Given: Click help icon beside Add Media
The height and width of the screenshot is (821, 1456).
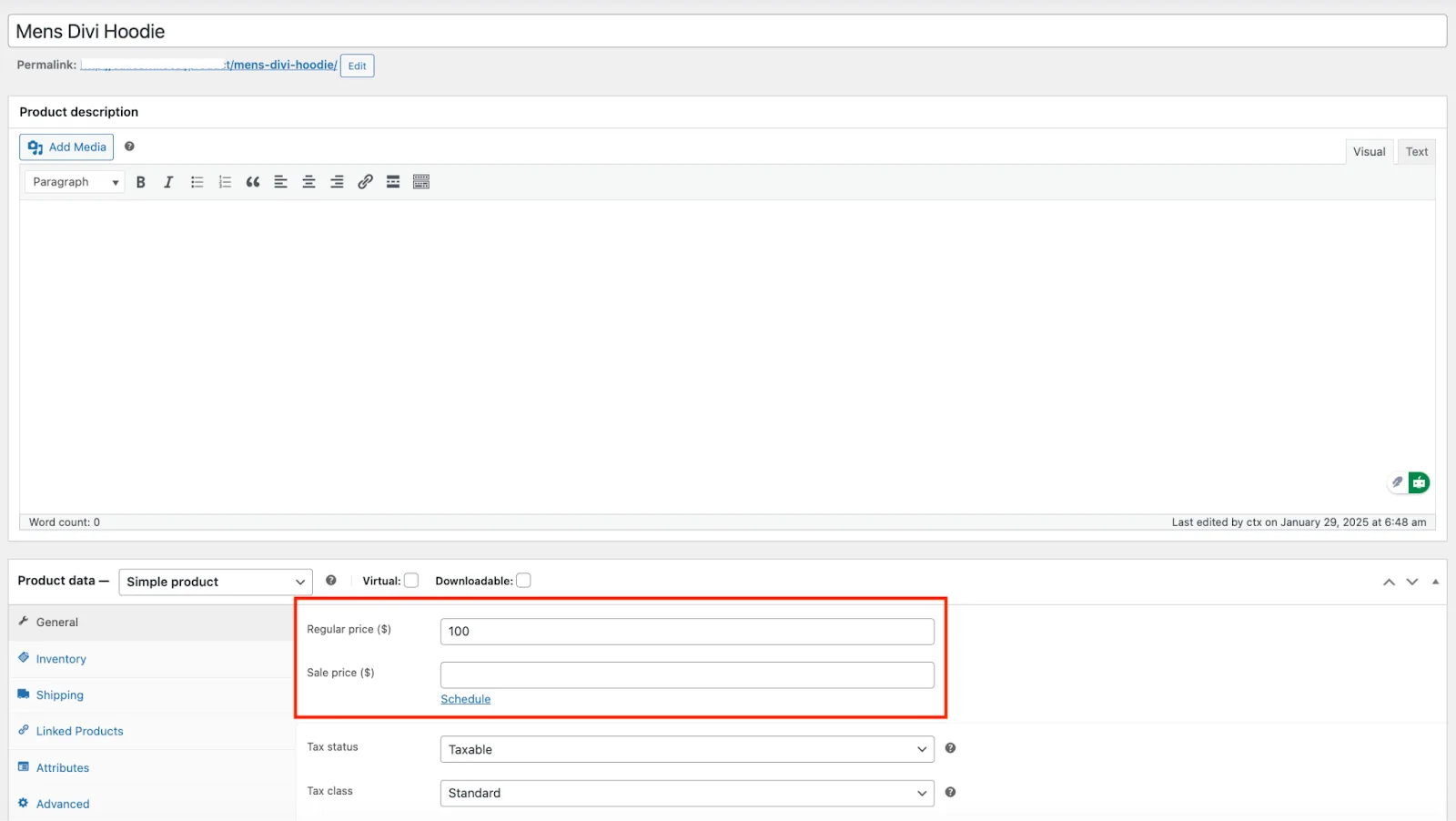Looking at the screenshot, I should [129, 147].
